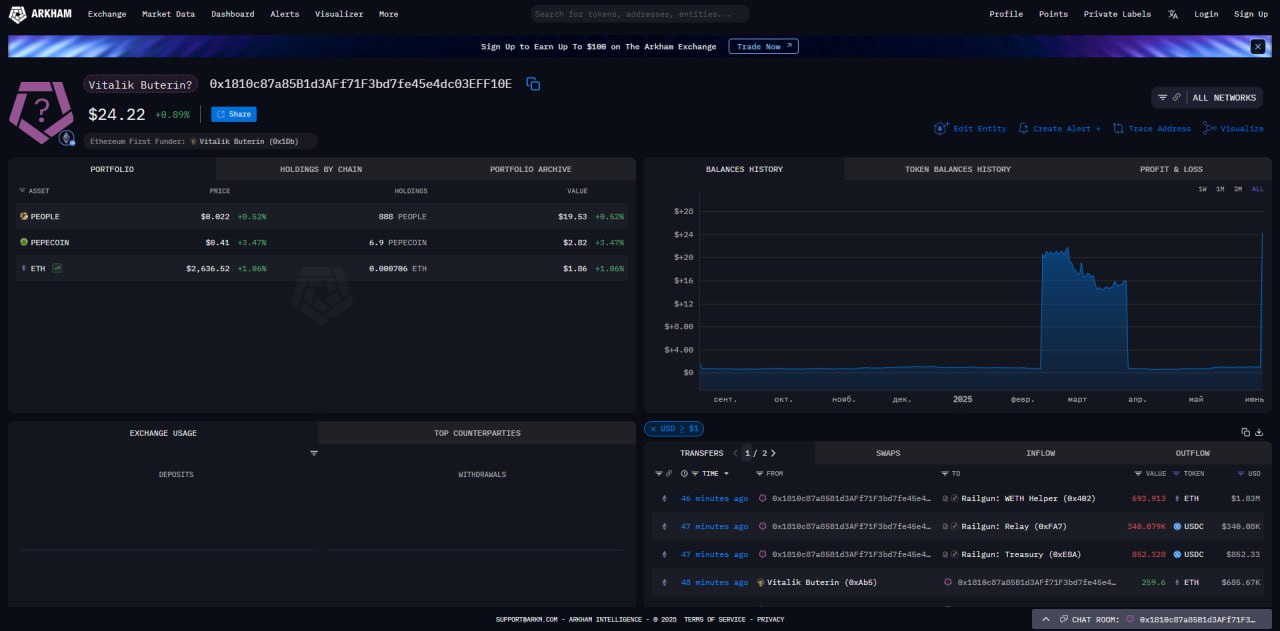Click the link icon in the networks selector
This screenshot has width=1280, height=631.
(1176, 97)
